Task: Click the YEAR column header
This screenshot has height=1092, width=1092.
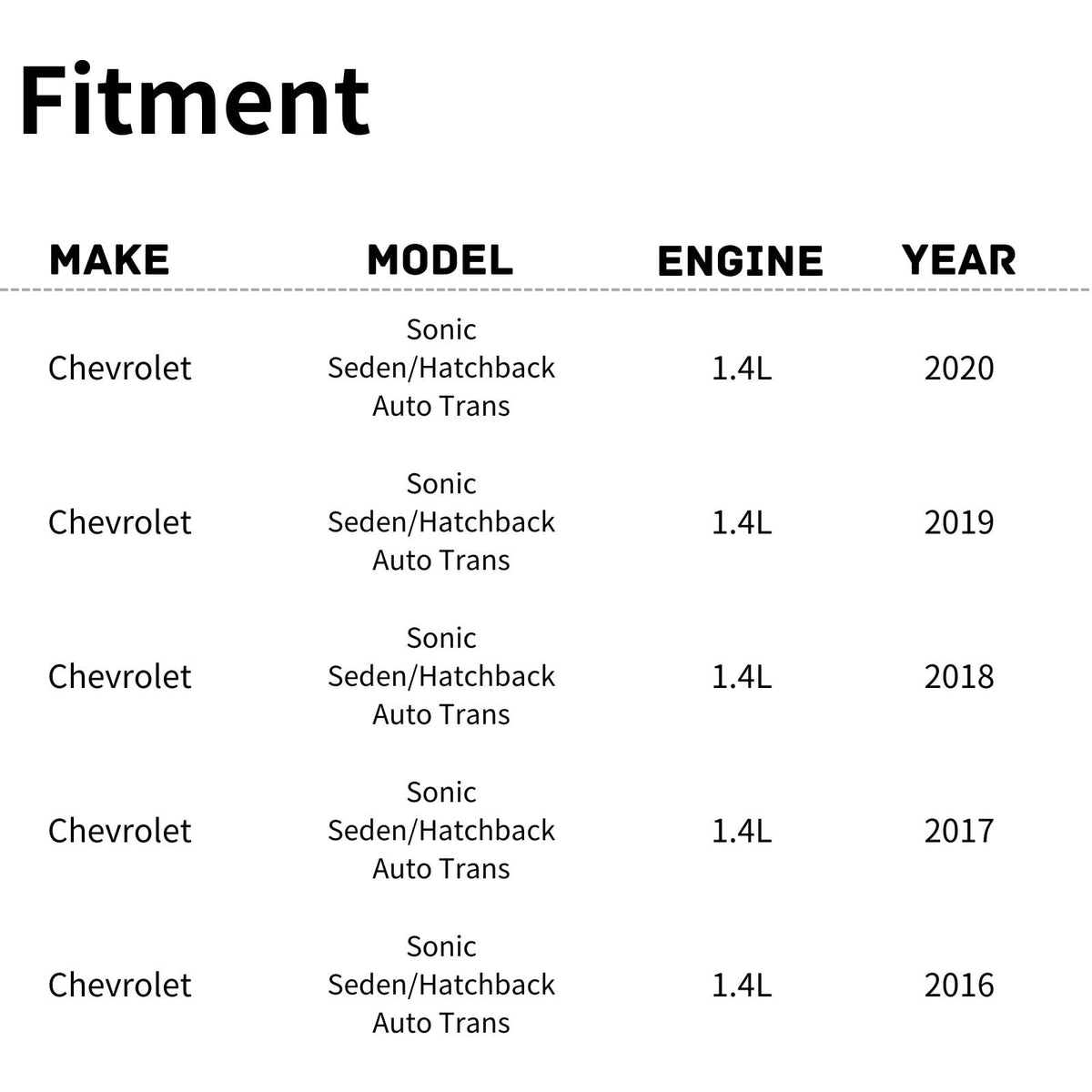Action: pos(958,260)
